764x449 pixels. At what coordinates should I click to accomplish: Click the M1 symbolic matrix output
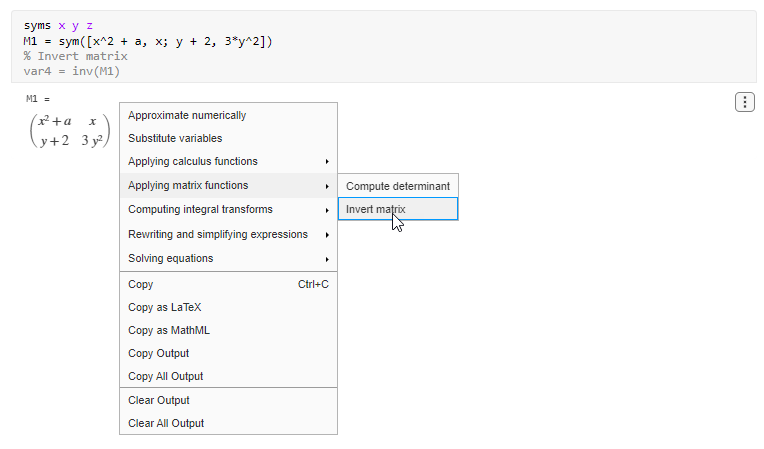[x=69, y=131]
